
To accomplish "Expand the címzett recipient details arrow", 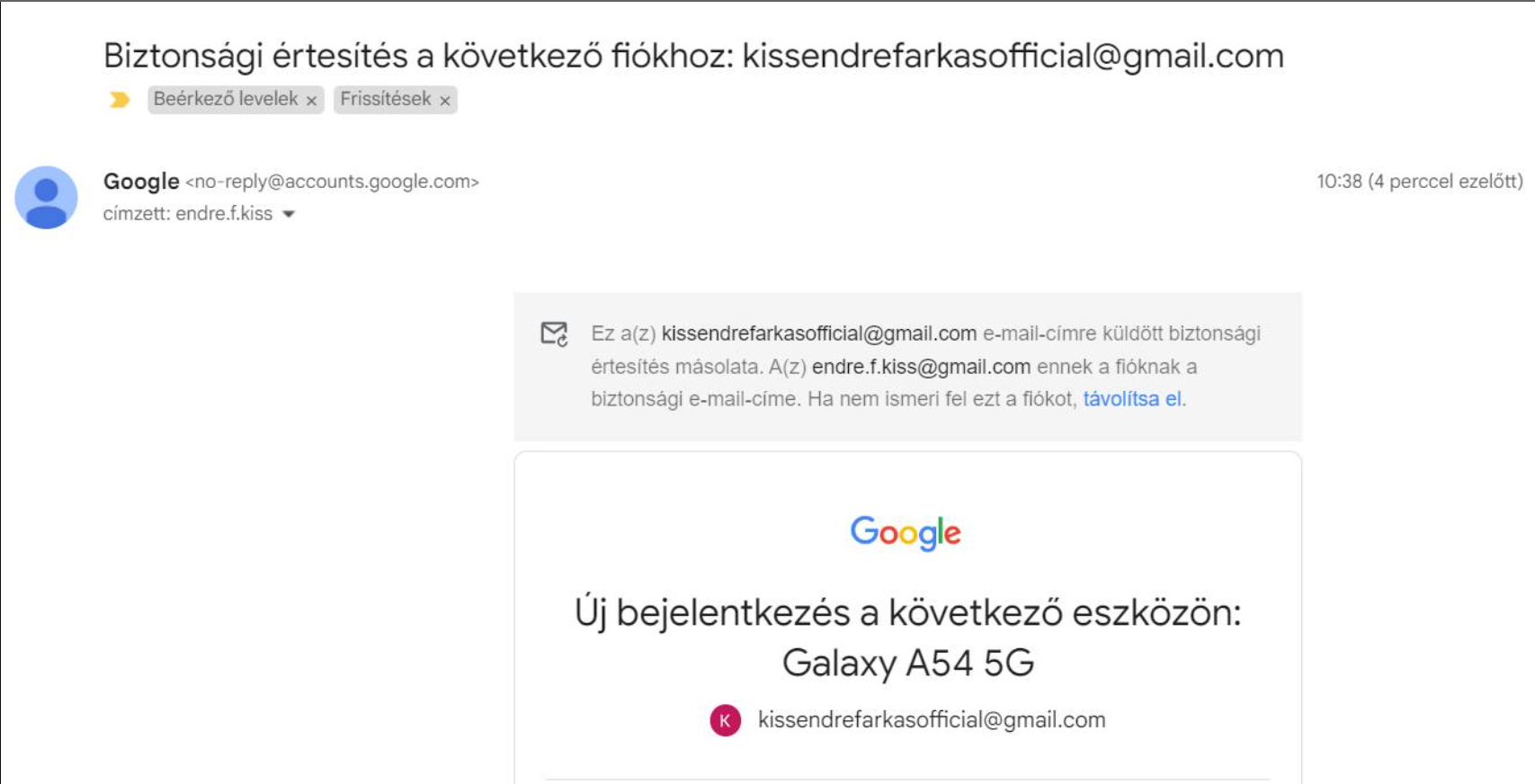I will (289, 214).
